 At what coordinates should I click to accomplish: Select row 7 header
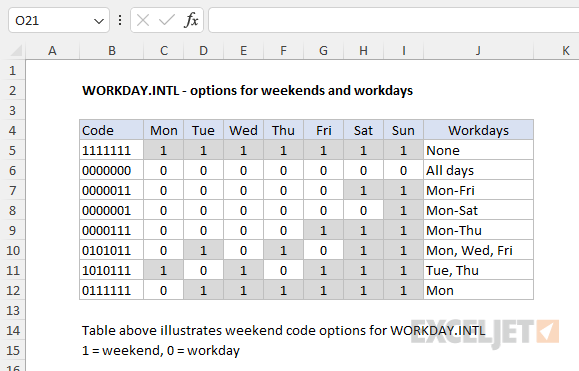[x=13, y=190]
